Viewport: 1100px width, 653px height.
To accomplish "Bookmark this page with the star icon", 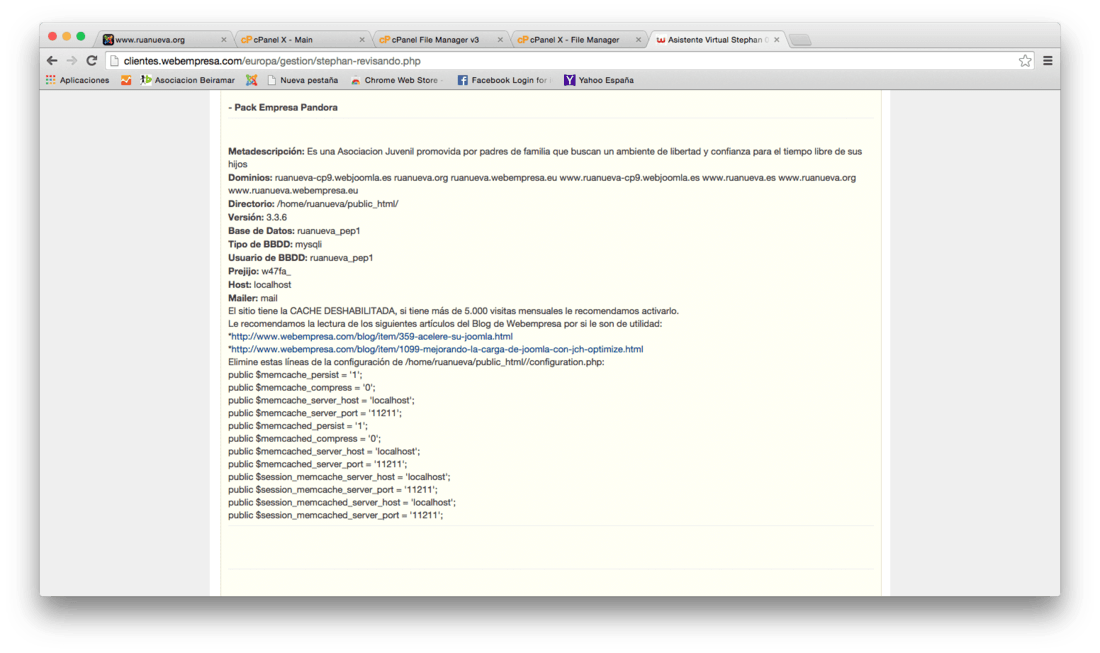I will 1025,61.
